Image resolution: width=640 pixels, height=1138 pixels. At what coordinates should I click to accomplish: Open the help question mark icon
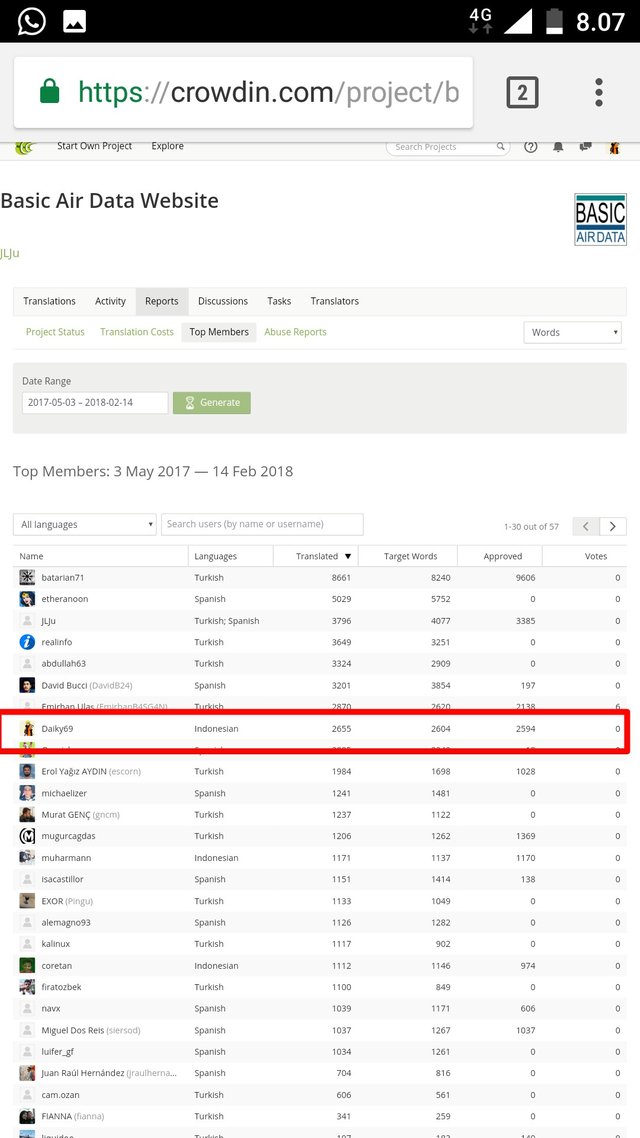531,147
